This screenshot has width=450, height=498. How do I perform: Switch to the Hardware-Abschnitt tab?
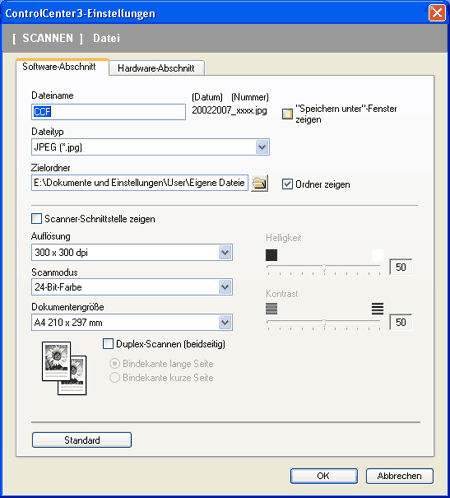coord(156,68)
